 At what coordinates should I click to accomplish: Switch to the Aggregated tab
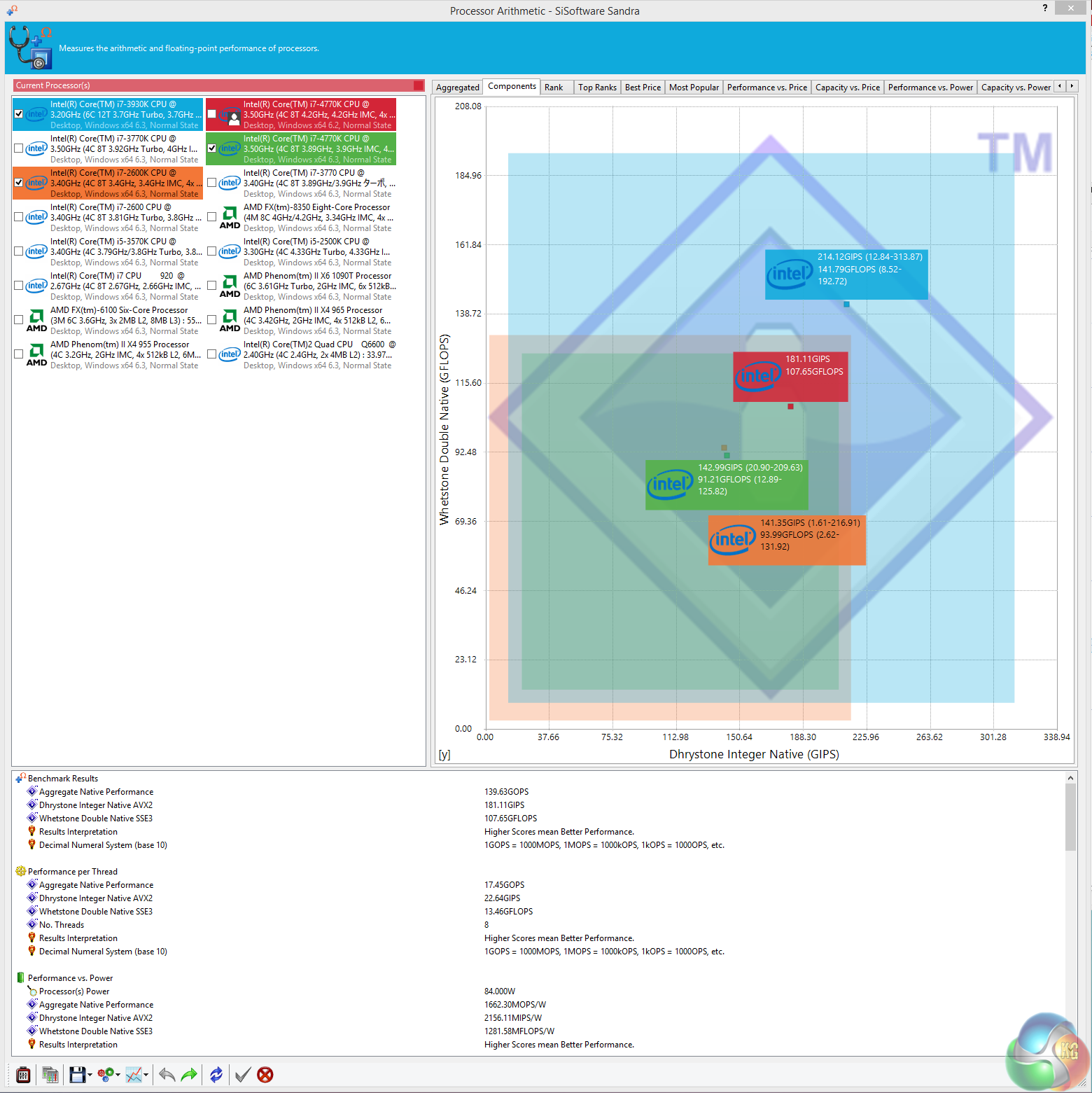pyautogui.click(x=458, y=88)
